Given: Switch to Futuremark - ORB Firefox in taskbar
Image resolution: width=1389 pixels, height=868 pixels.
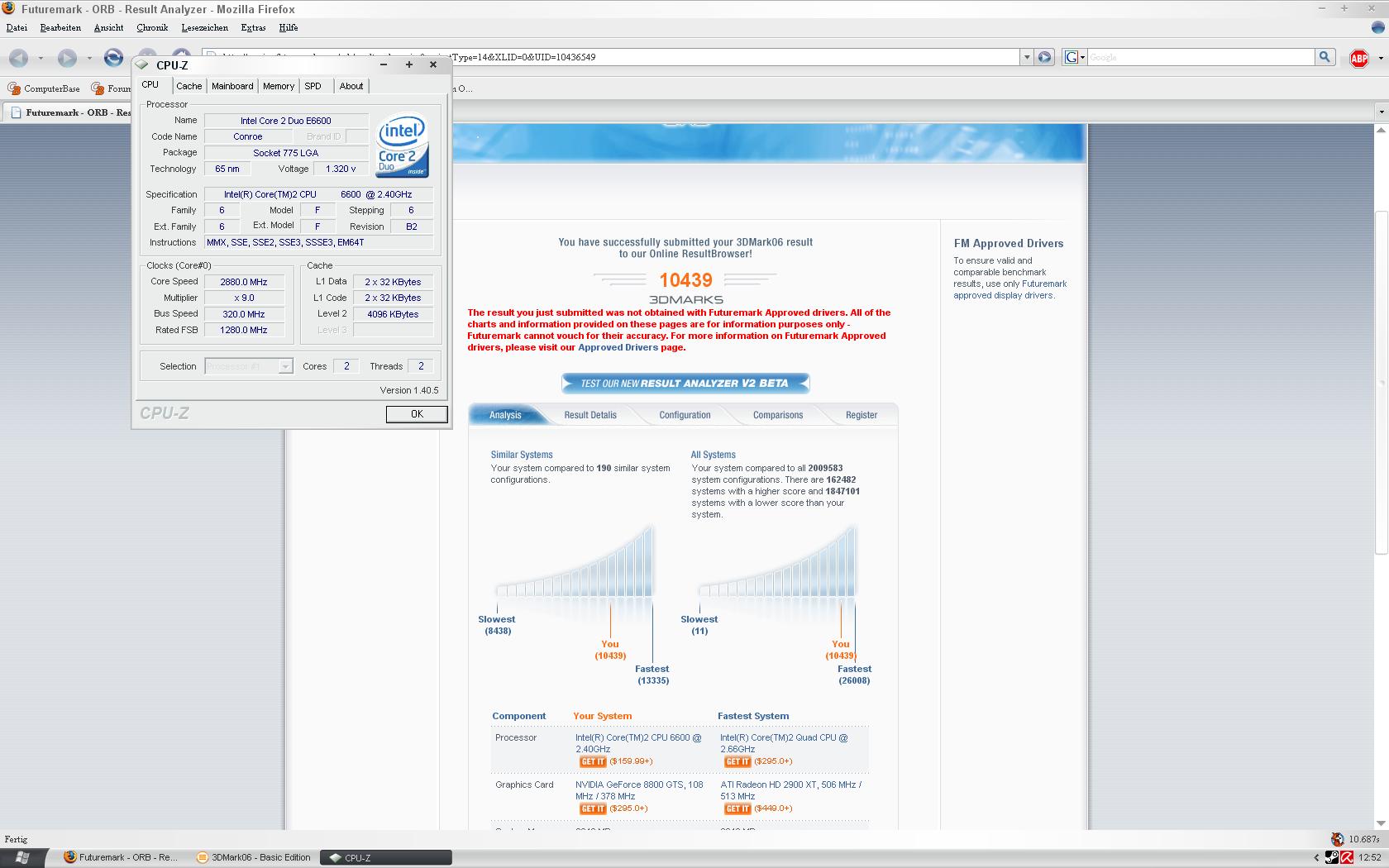Looking at the screenshot, I should [121, 857].
